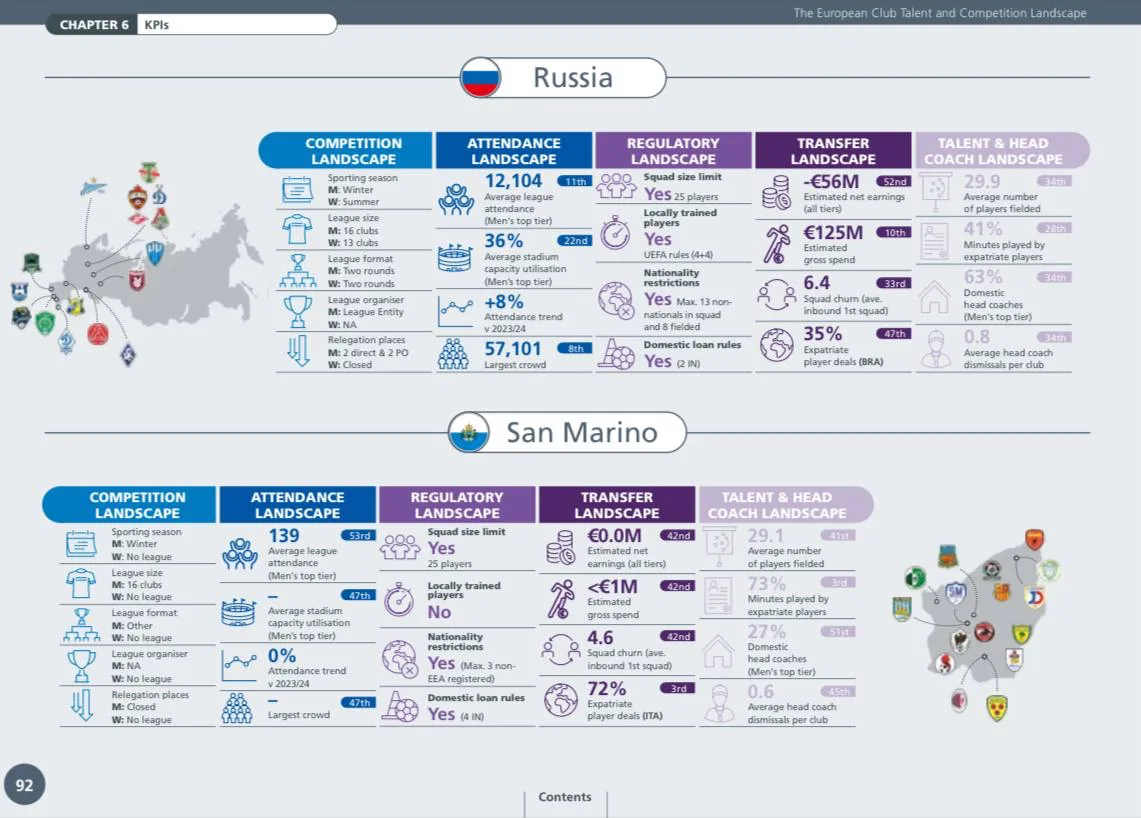Click Russia's stadium capacity utilisation icon
1141x818 pixels.
456,258
